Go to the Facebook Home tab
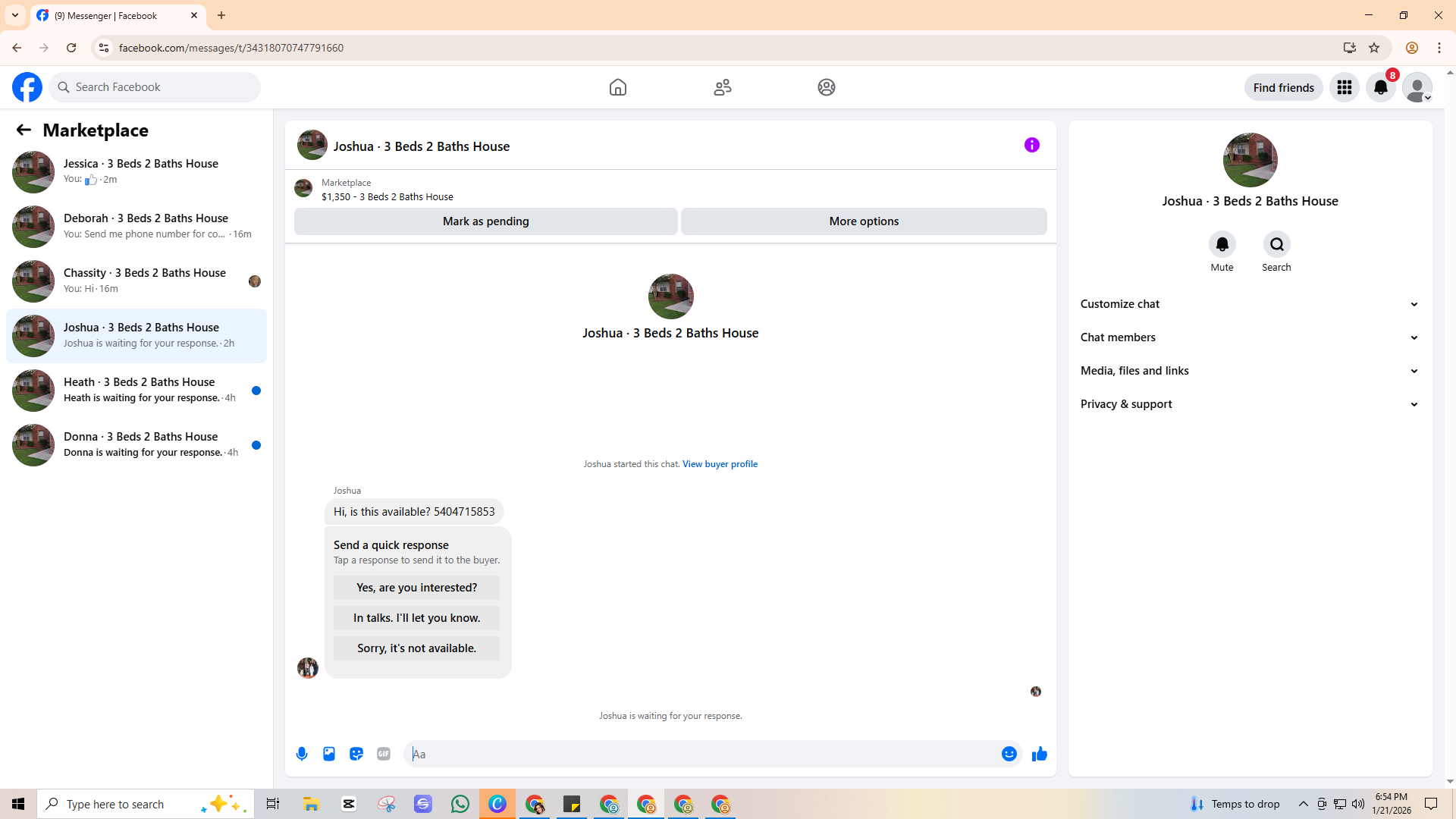This screenshot has width=1456, height=819. coord(618,87)
